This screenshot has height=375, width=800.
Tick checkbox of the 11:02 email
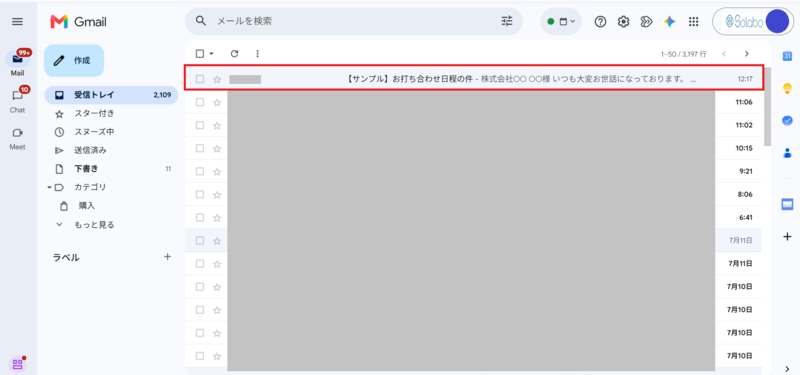pos(200,125)
